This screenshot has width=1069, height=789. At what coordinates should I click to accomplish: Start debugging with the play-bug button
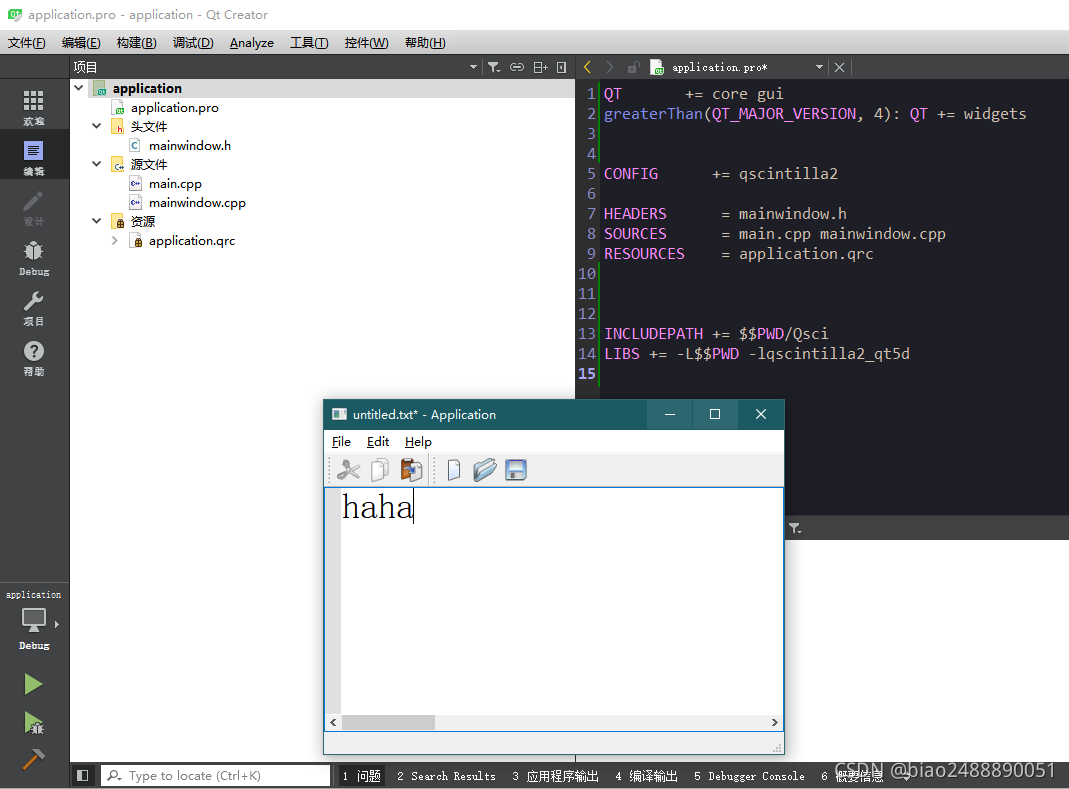tap(33, 723)
